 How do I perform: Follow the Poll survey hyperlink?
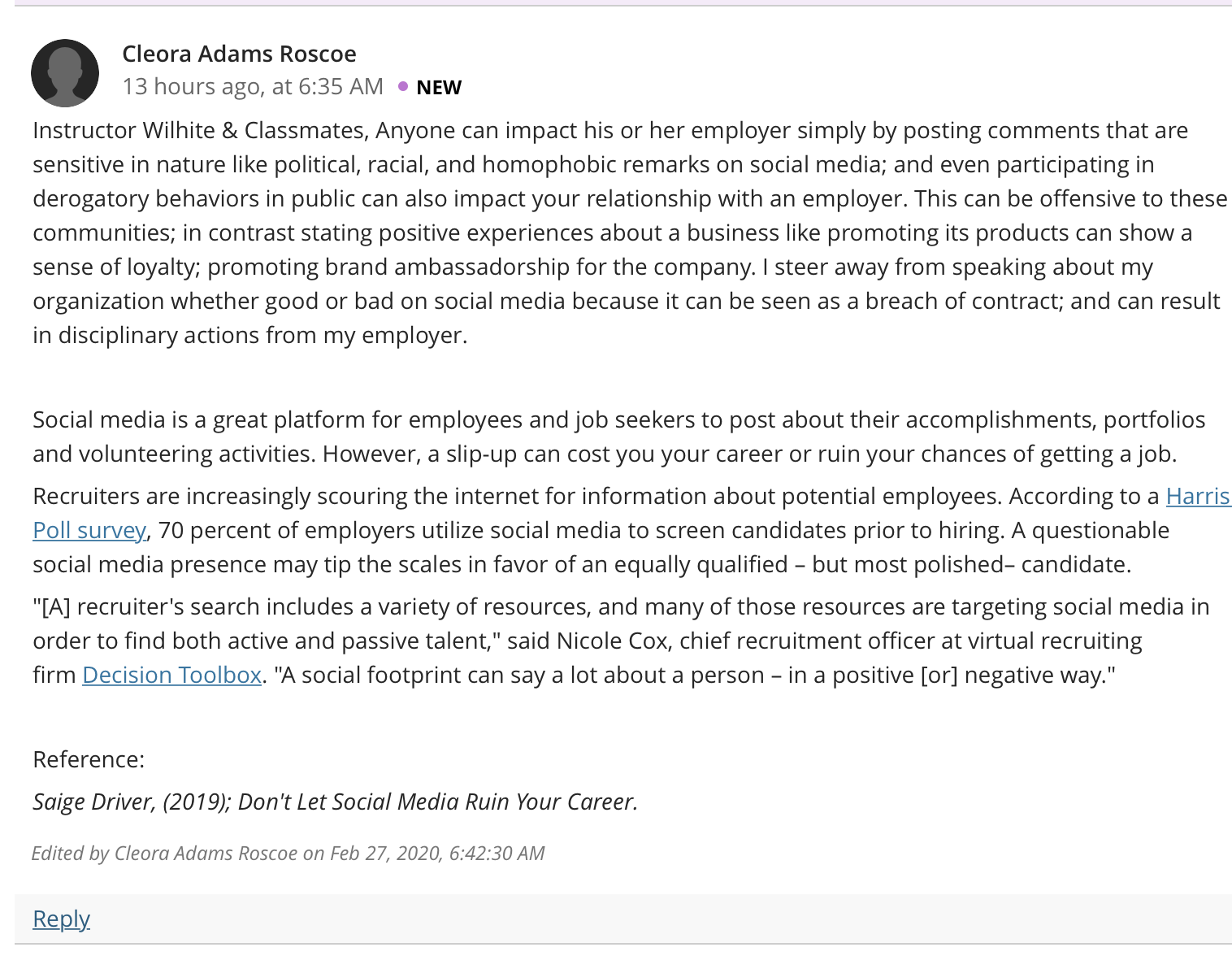click(89, 530)
